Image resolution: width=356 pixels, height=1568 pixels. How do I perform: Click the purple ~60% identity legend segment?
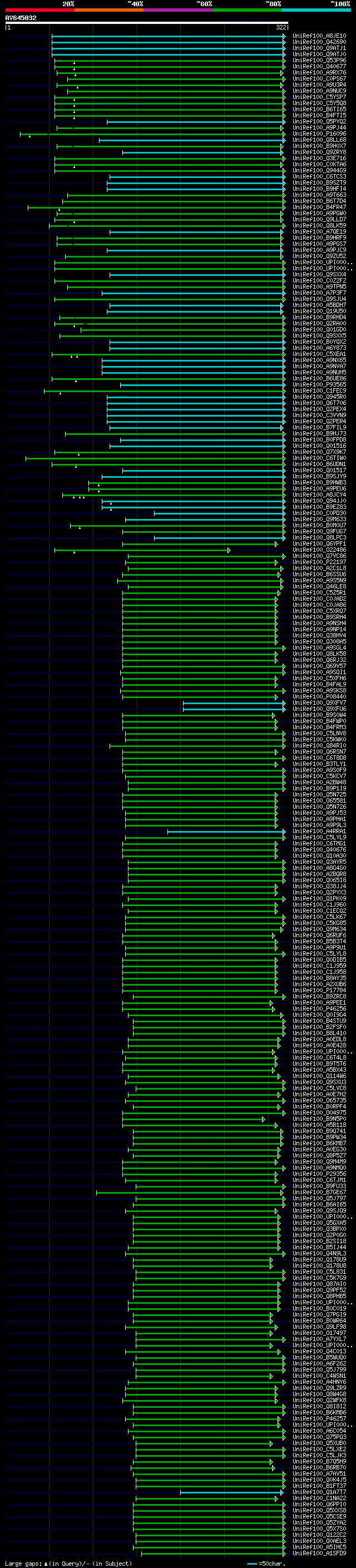click(x=179, y=10)
